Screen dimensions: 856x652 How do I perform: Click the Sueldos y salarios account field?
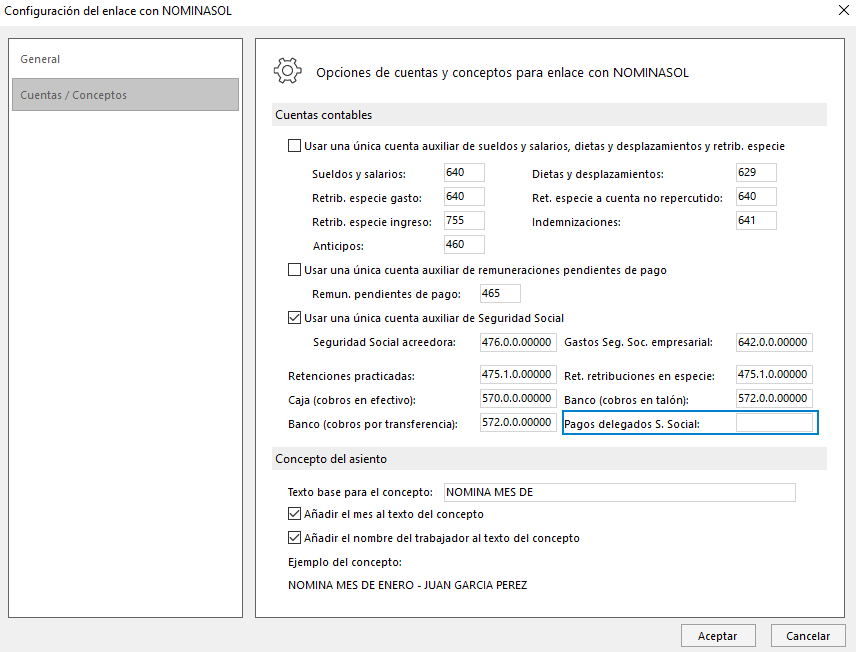(464, 173)
